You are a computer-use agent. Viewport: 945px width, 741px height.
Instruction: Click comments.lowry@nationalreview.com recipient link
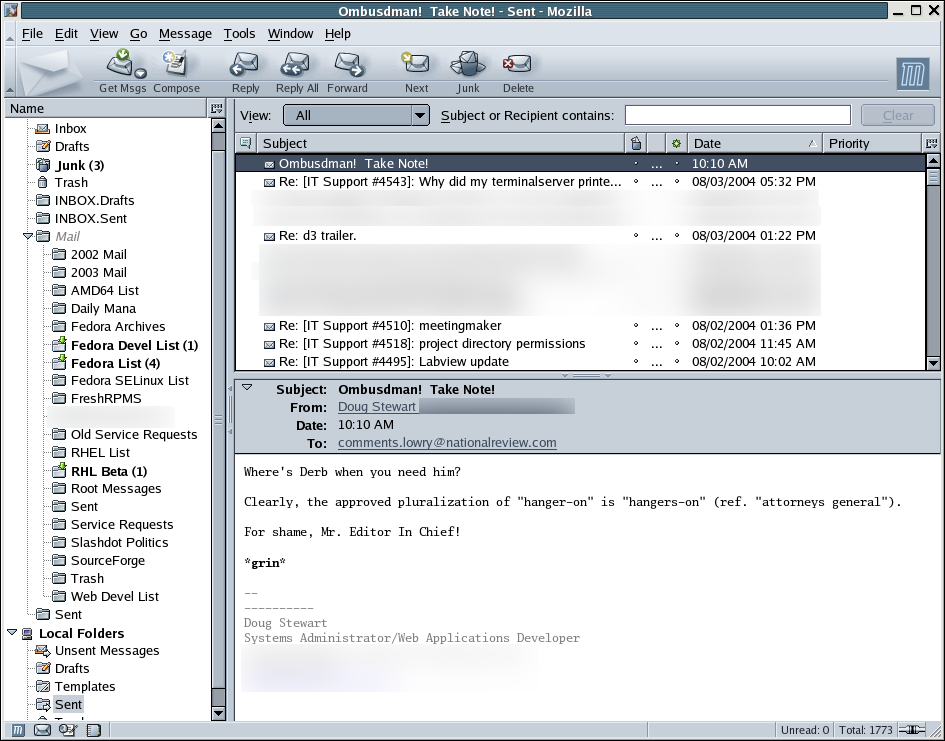447,443
